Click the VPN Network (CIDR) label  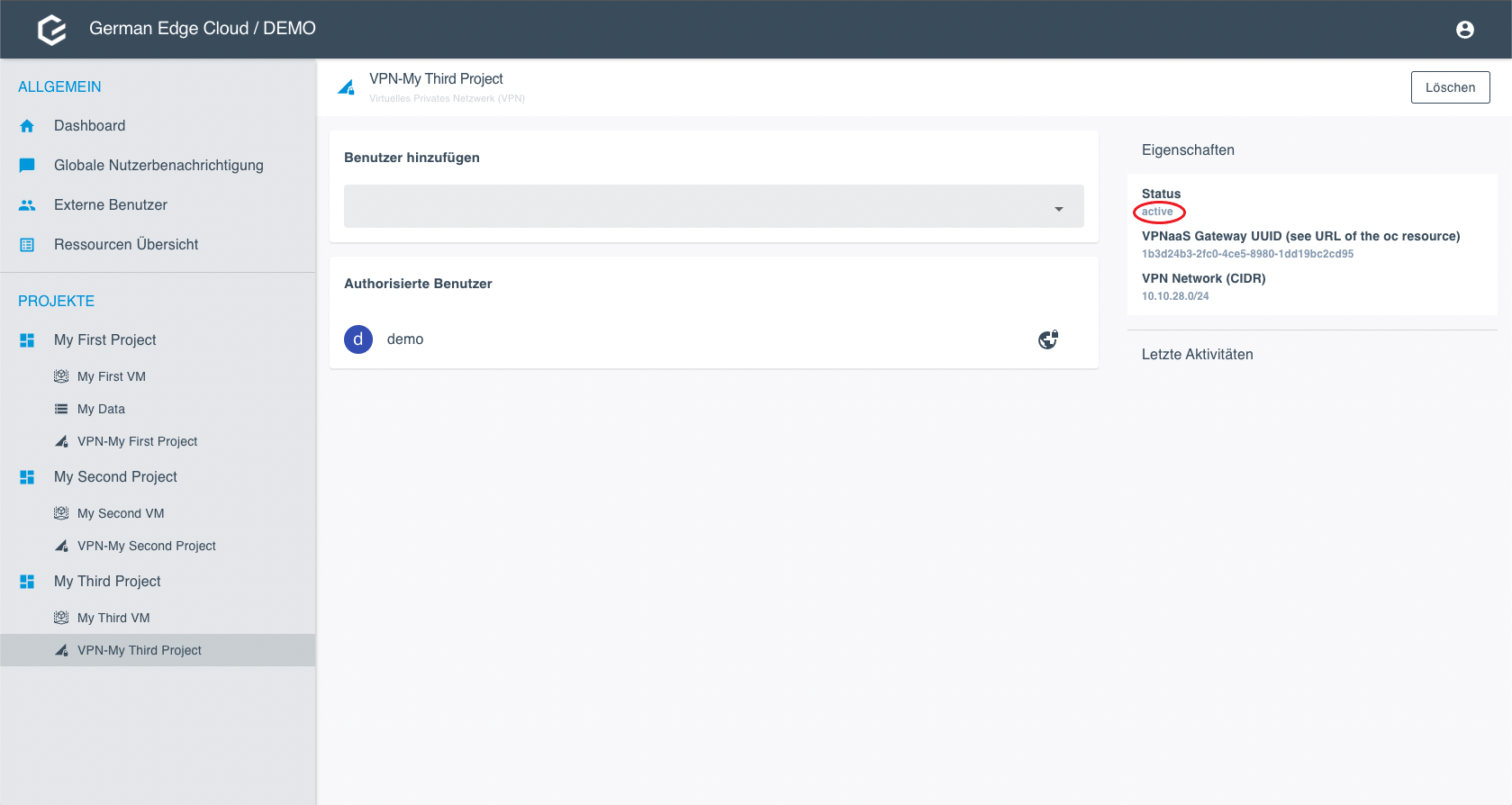click(x=1203, y=278)
